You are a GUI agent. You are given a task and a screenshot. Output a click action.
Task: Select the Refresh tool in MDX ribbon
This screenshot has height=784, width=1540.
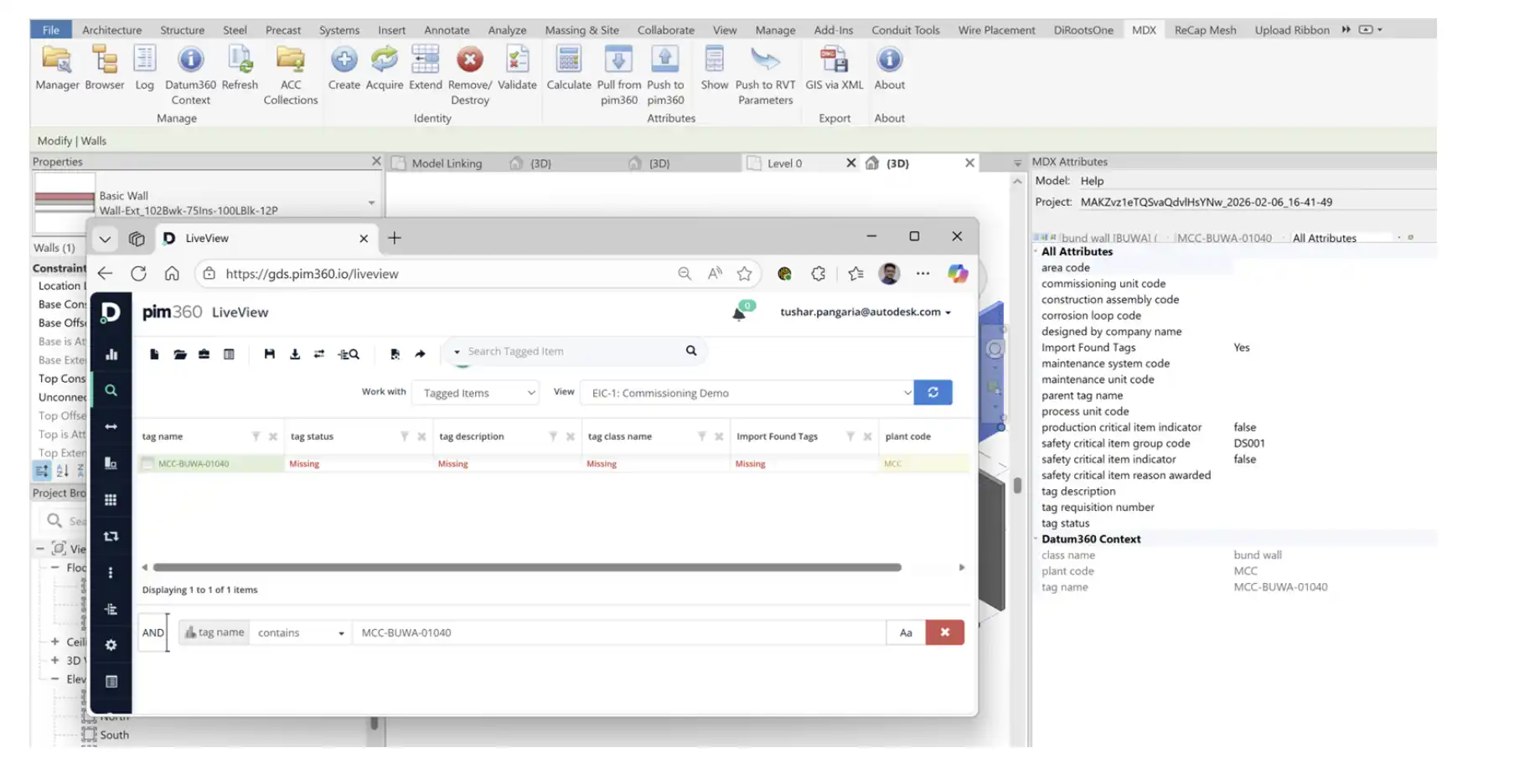(x=240, y=71)
